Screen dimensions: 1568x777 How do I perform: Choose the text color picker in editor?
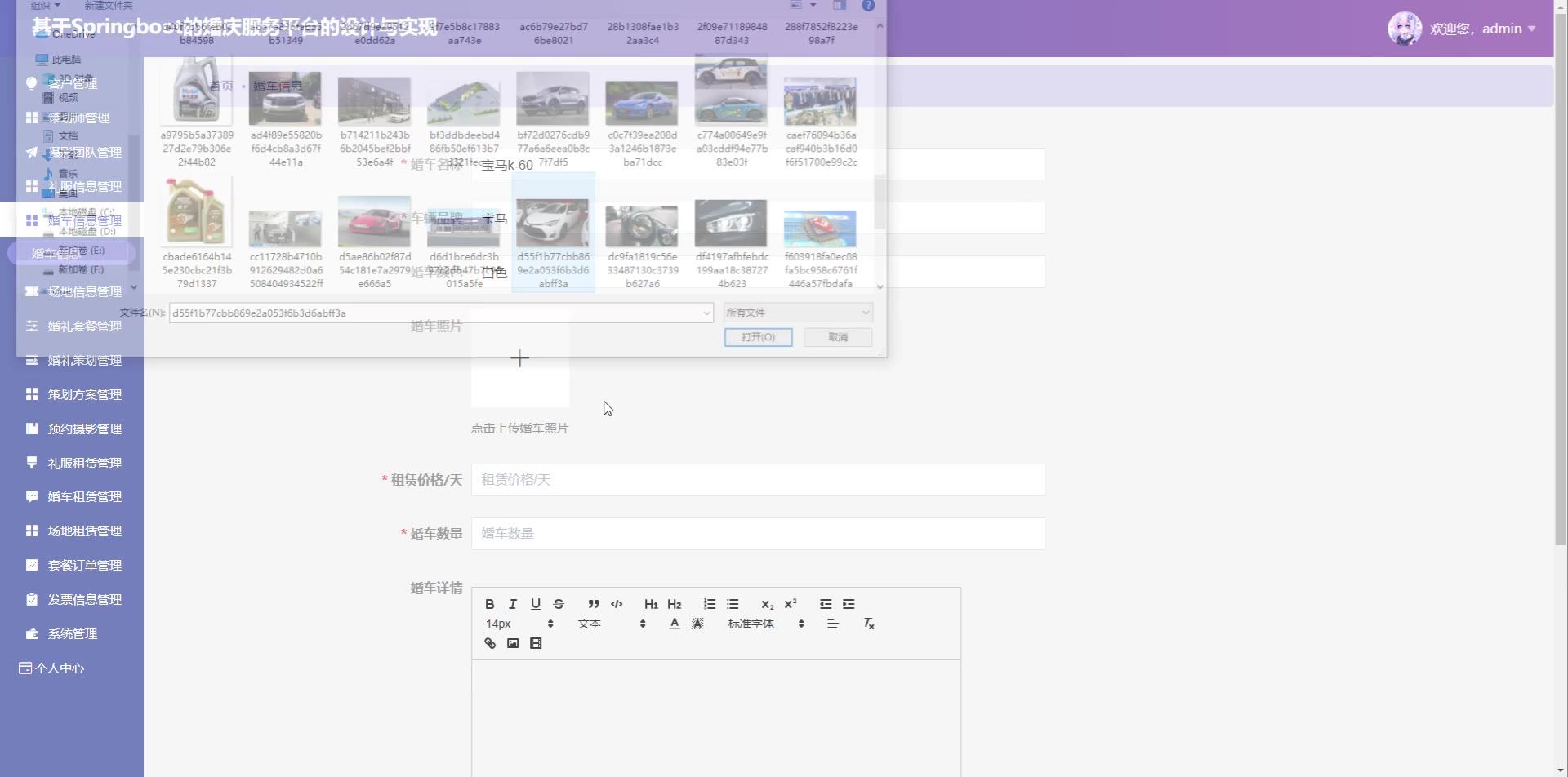coord(674,624)
